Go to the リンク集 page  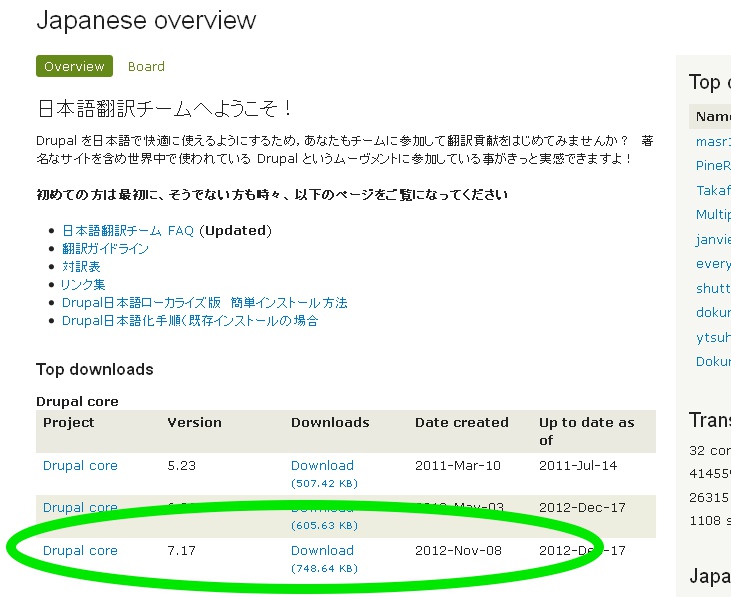[x=82, y=284]
